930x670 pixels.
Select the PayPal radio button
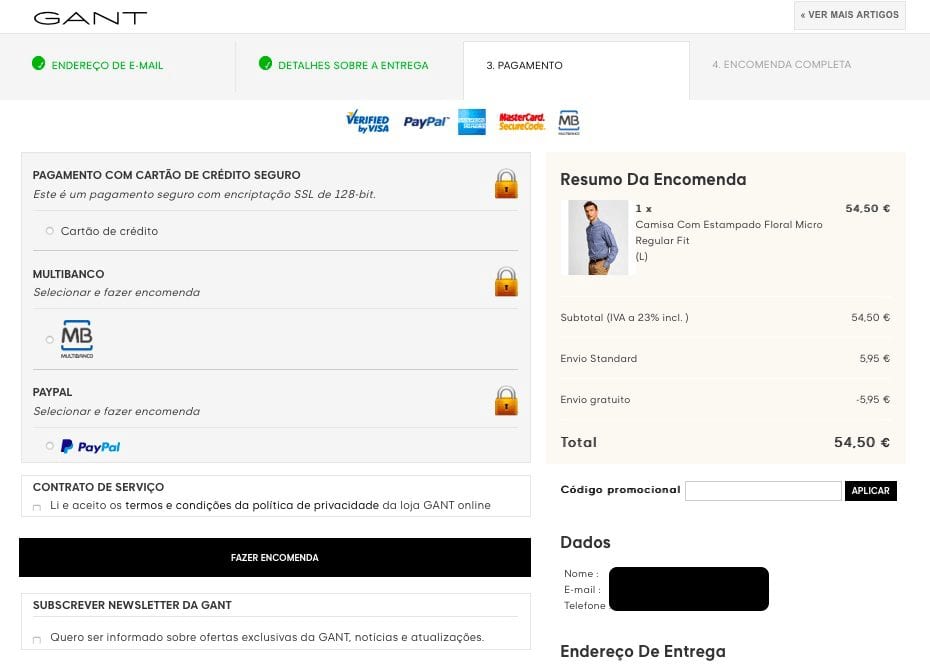click(50, 446)
